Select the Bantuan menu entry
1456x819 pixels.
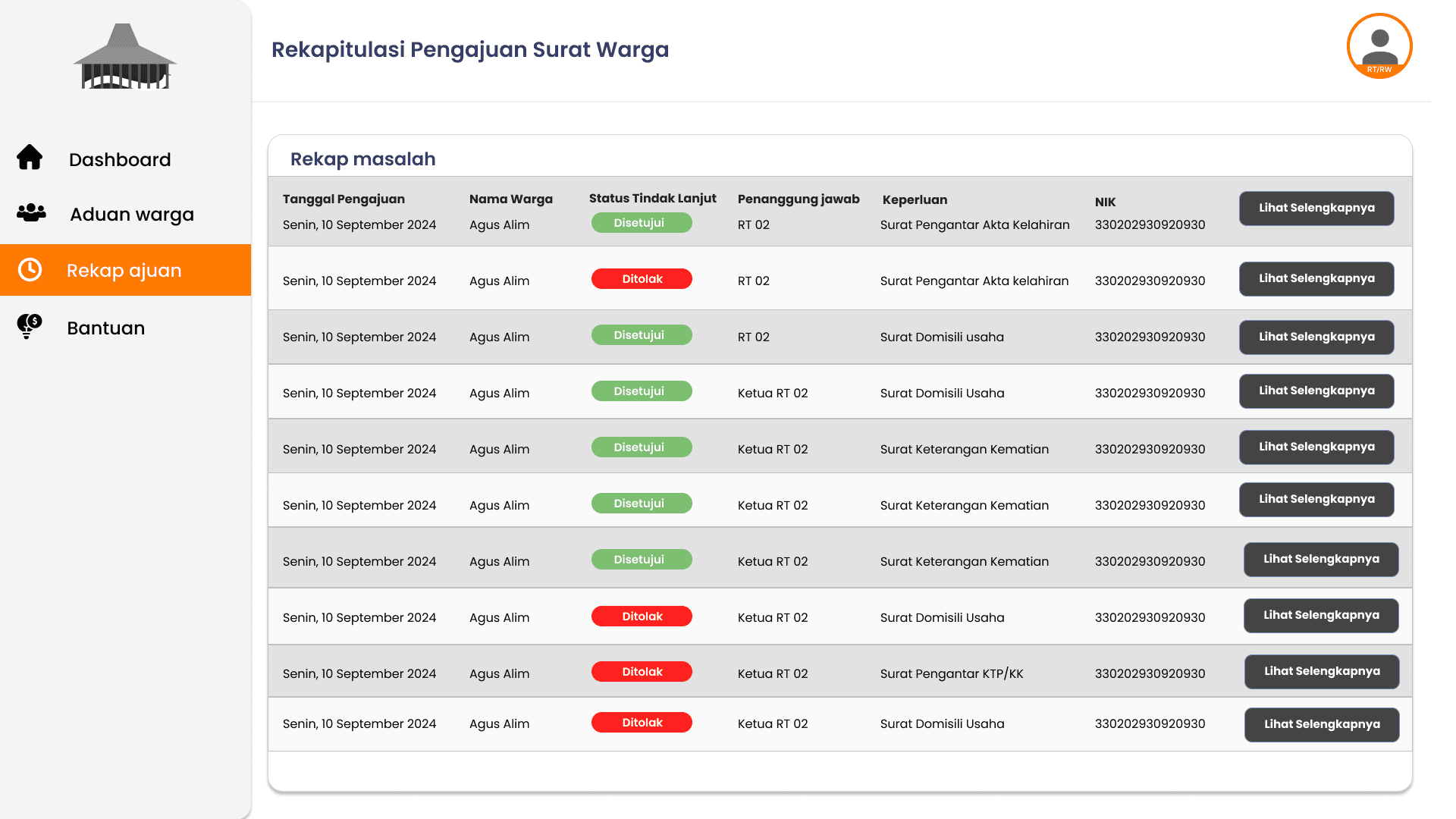[x=105, y=328]
